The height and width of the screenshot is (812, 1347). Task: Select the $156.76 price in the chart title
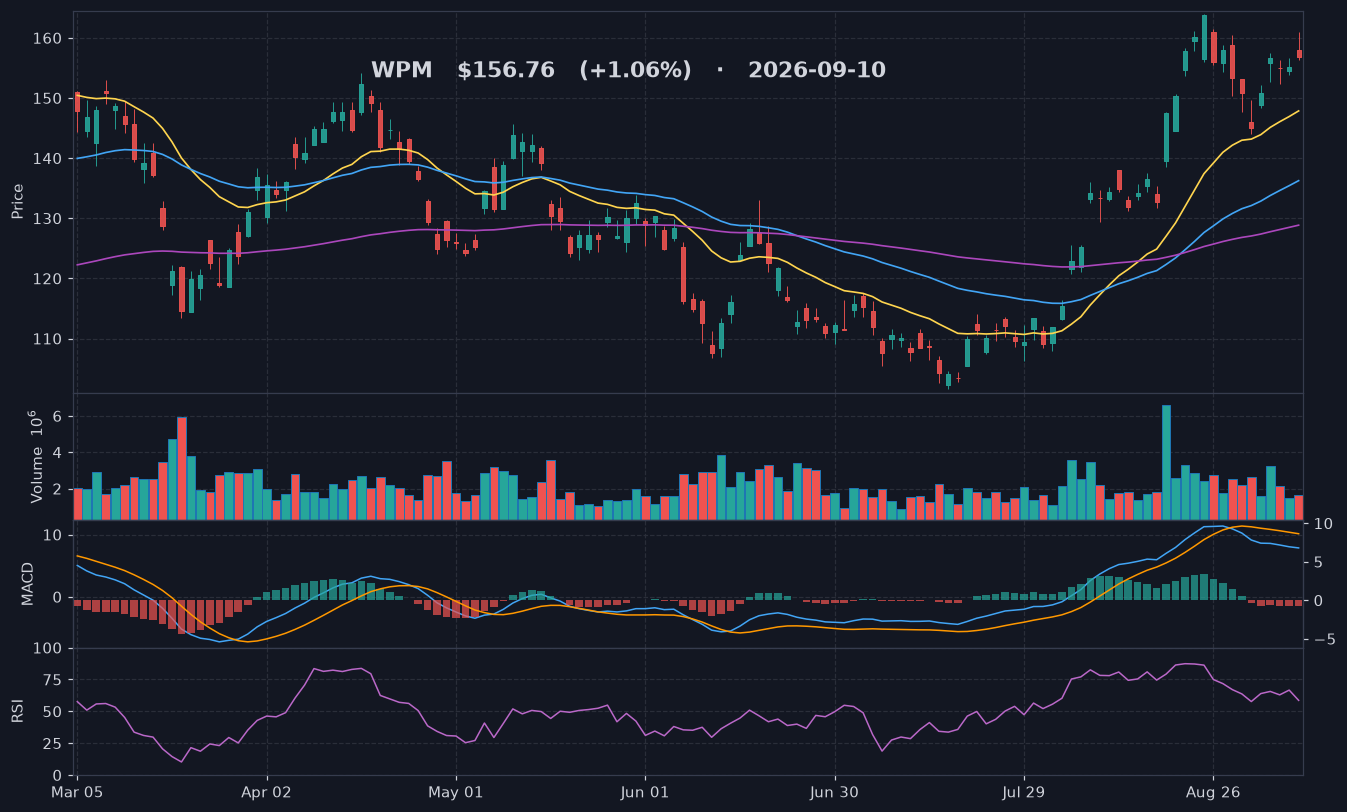[x=506, y=71]
